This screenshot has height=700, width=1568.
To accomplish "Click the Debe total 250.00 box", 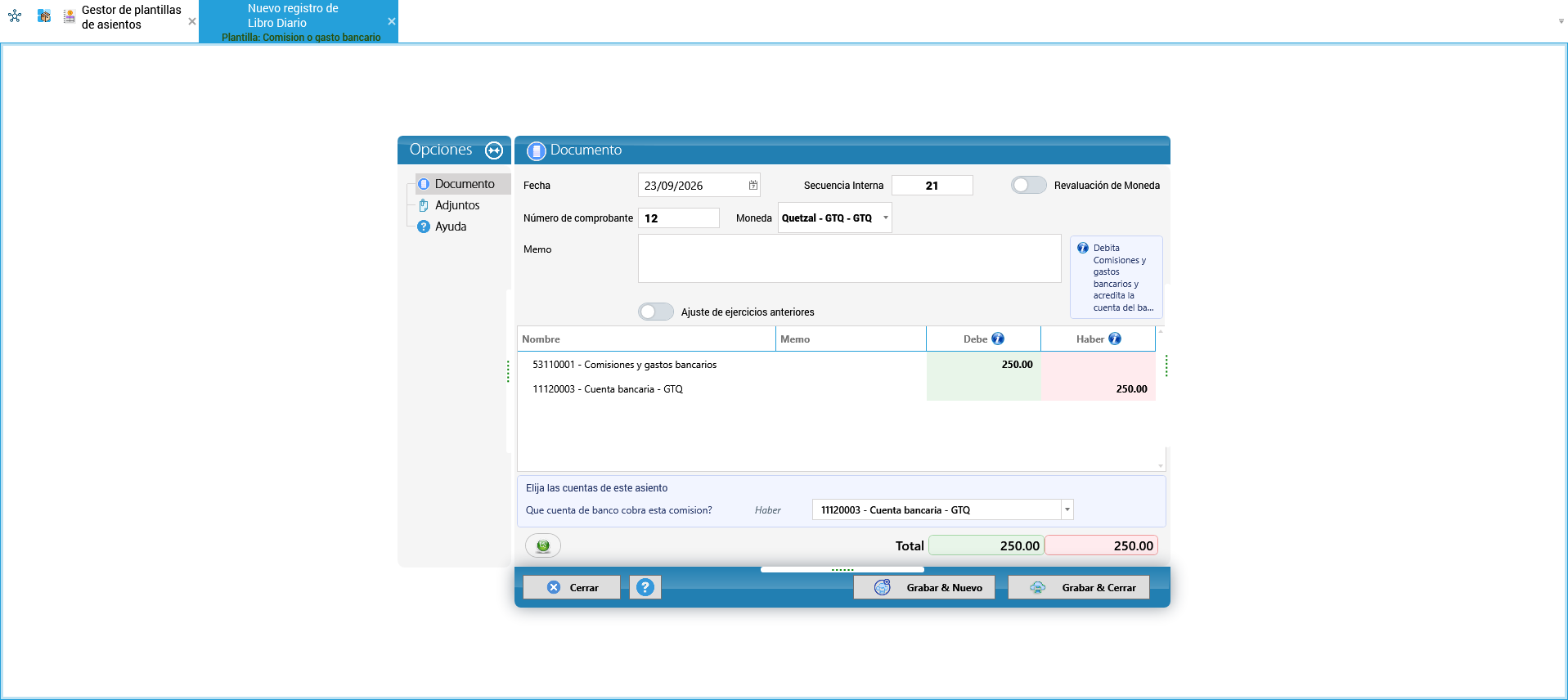I will coord(986,545).
